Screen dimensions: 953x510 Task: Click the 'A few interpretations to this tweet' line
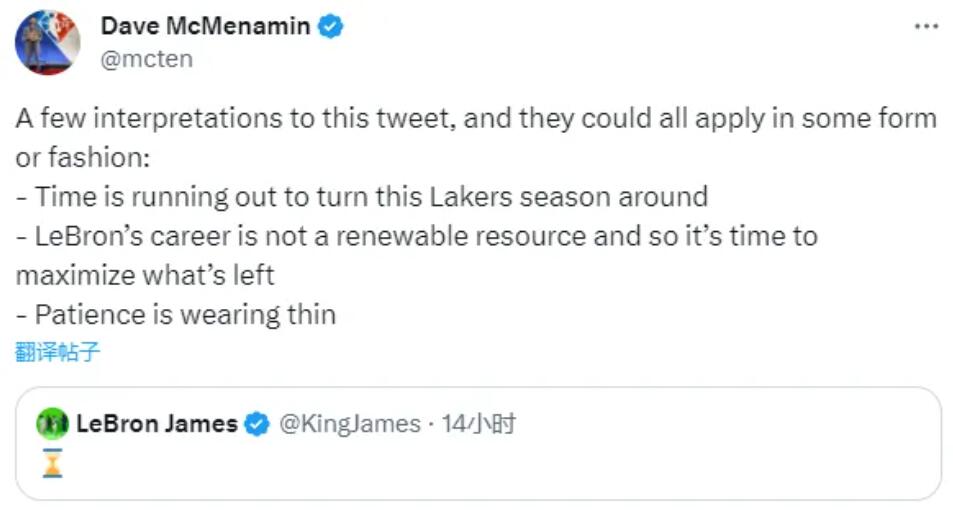click(476, 119)
